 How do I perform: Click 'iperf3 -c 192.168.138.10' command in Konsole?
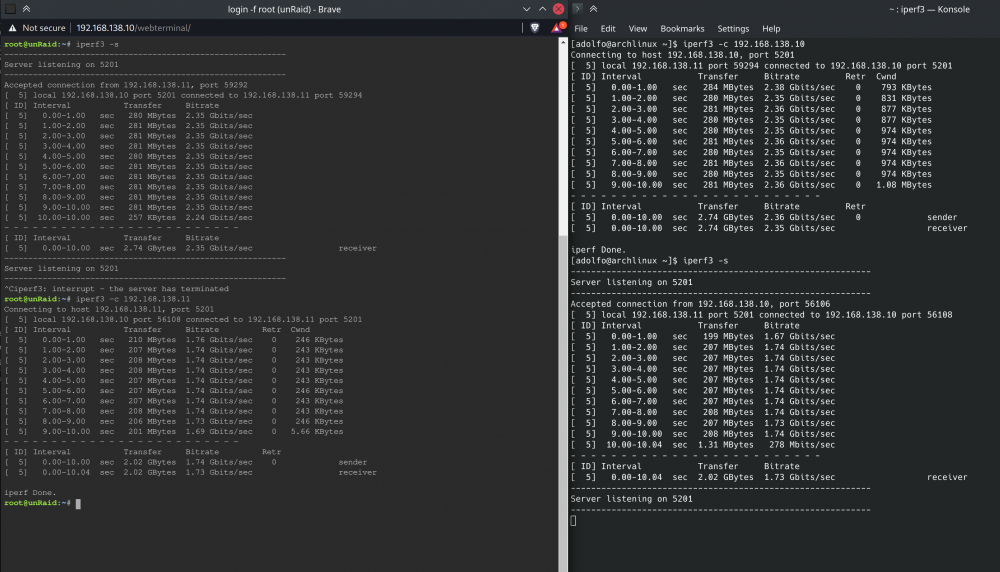744,44
